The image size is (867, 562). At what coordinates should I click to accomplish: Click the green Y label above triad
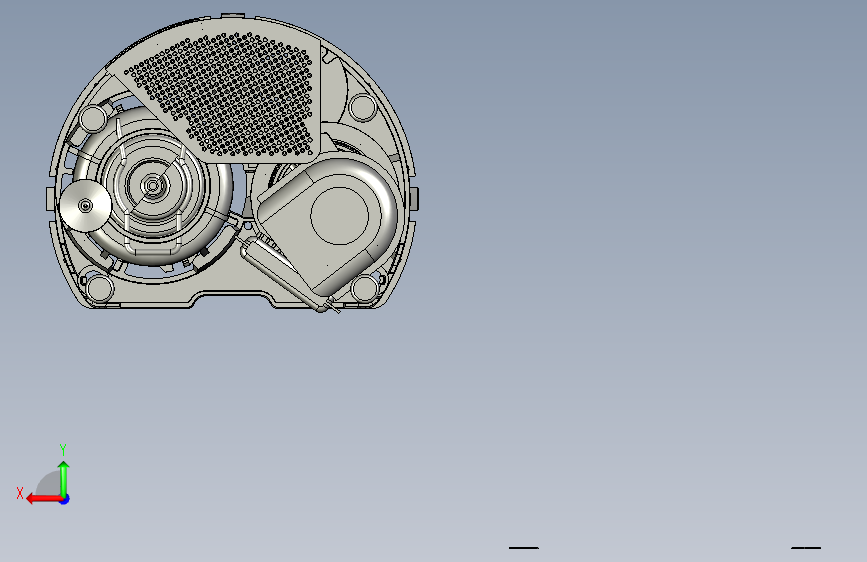coord(63,449)
